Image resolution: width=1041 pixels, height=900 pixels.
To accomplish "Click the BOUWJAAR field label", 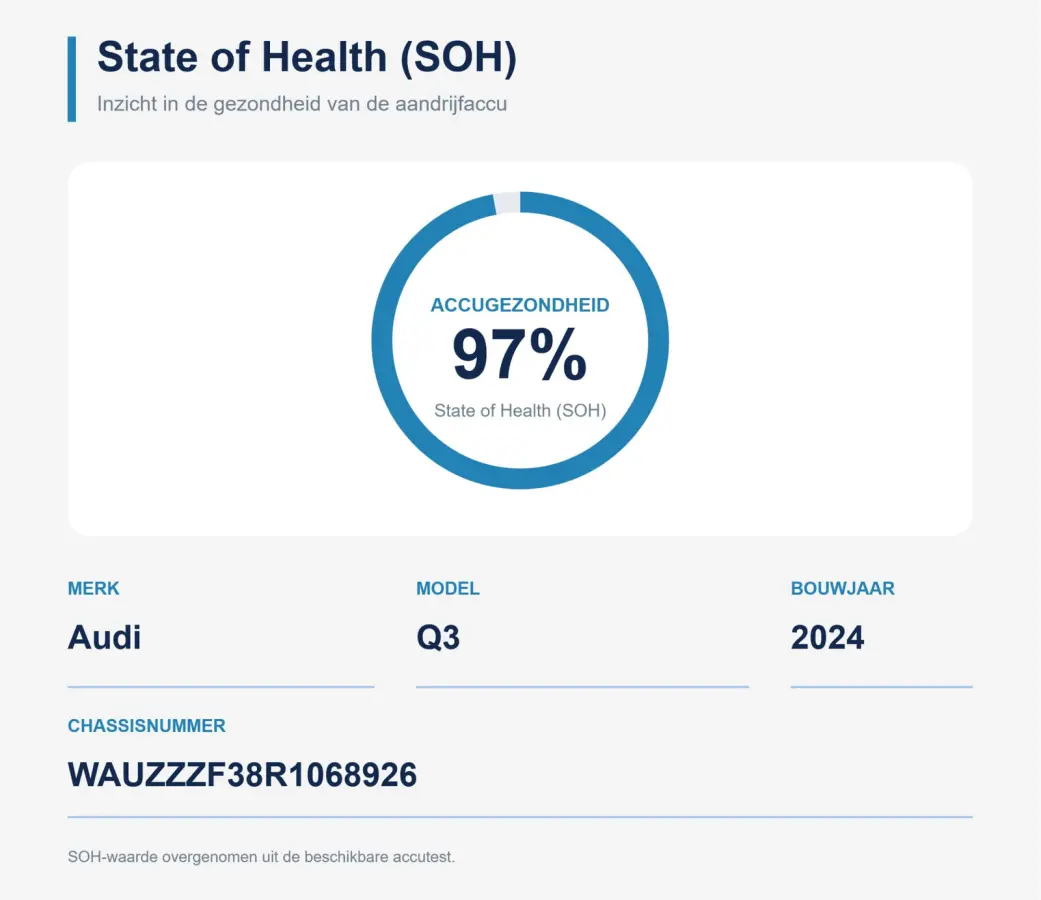I will pyautogui.click(x=842, y=588).
